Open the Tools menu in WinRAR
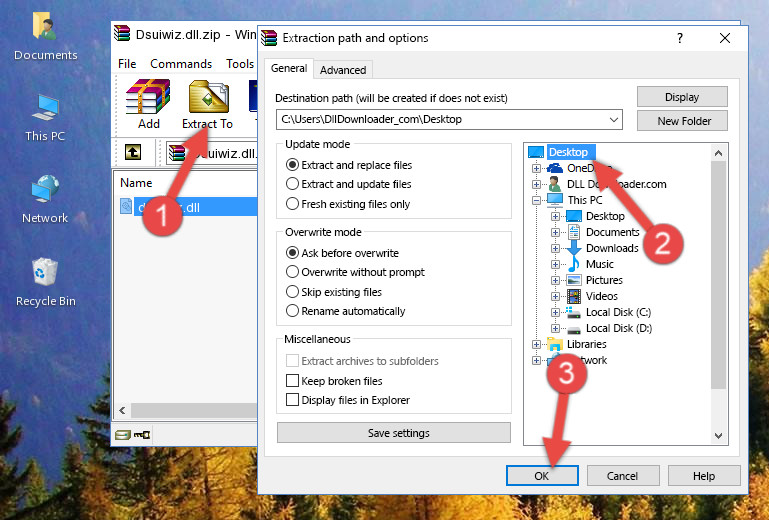 (x=240, y=64)
